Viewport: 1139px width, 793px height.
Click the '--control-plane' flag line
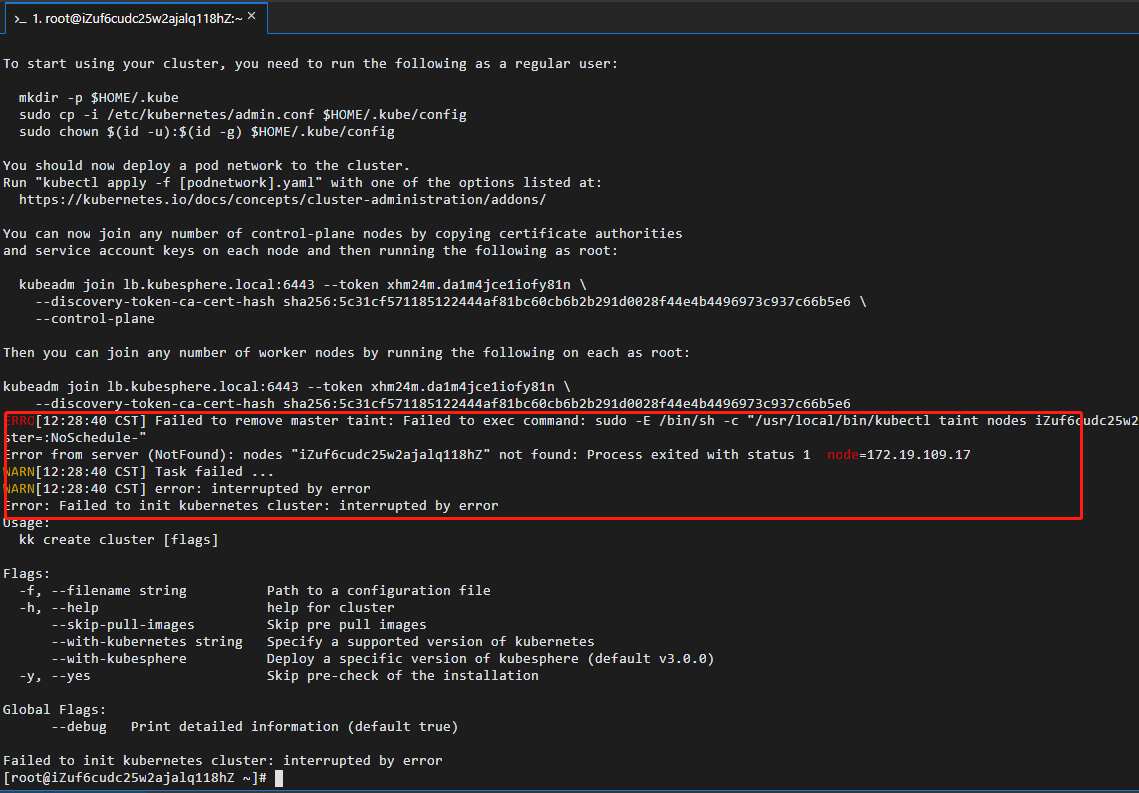coord(95,319)
